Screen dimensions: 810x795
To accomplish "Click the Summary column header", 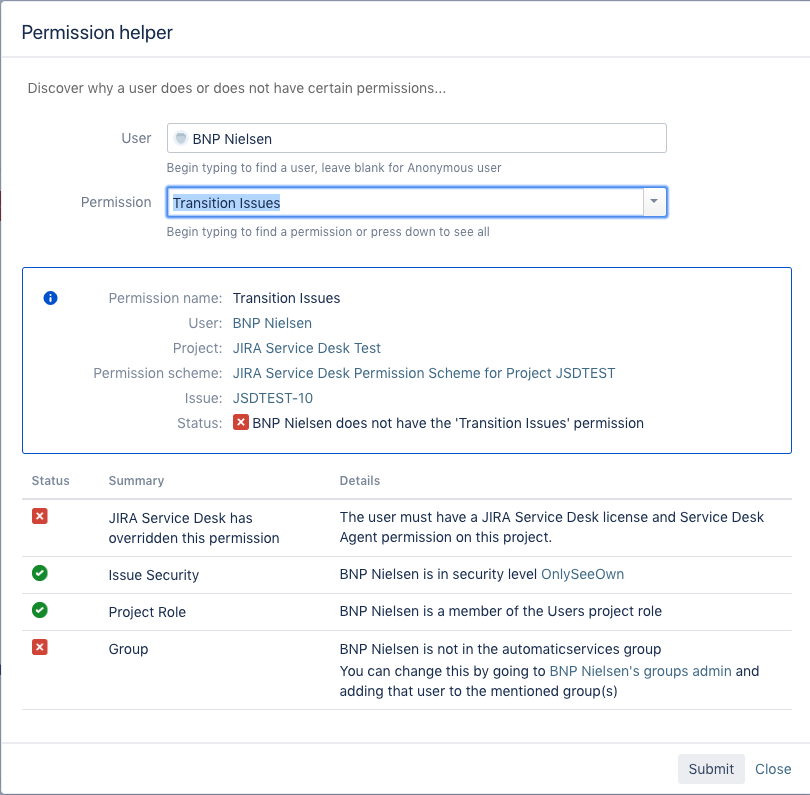I will click(x=136, y=481).
